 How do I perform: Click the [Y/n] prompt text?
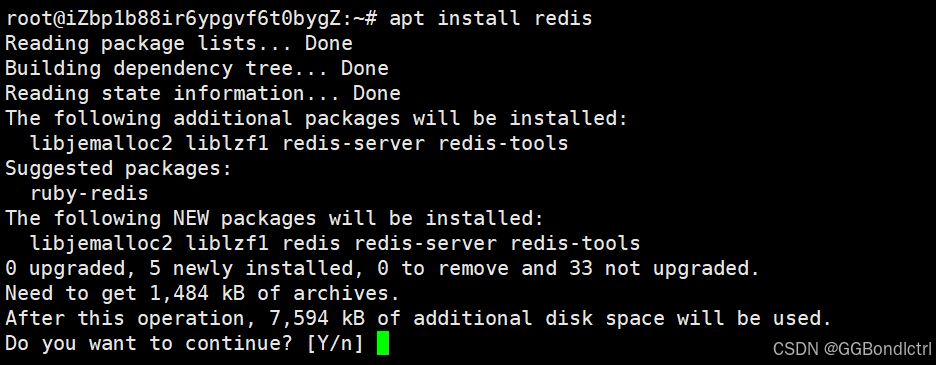(x=335, y=343)
